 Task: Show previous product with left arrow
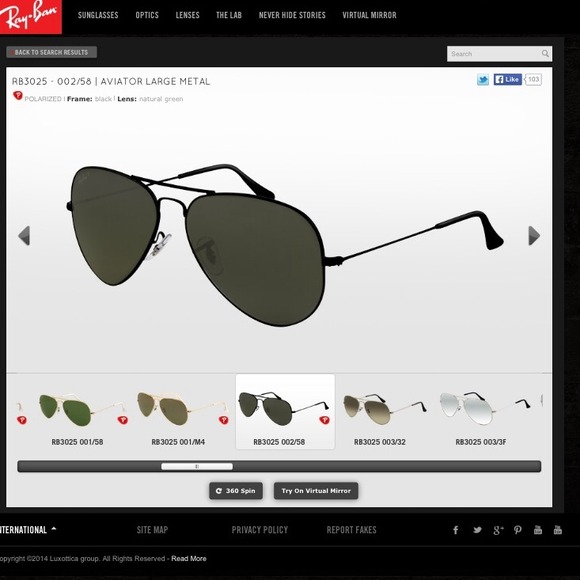coord(24,236)
